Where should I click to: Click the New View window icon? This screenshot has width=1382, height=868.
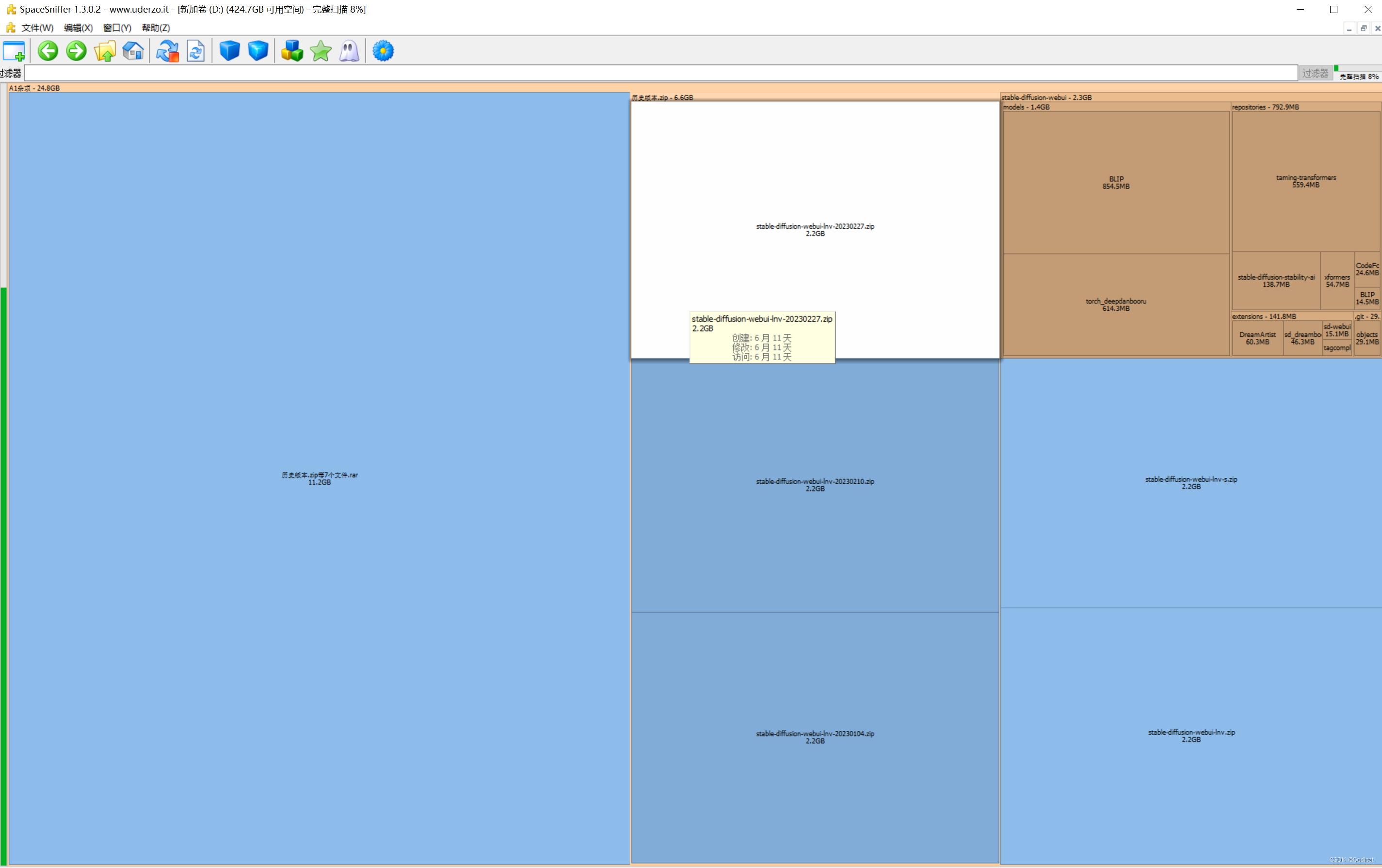(14, 51)
